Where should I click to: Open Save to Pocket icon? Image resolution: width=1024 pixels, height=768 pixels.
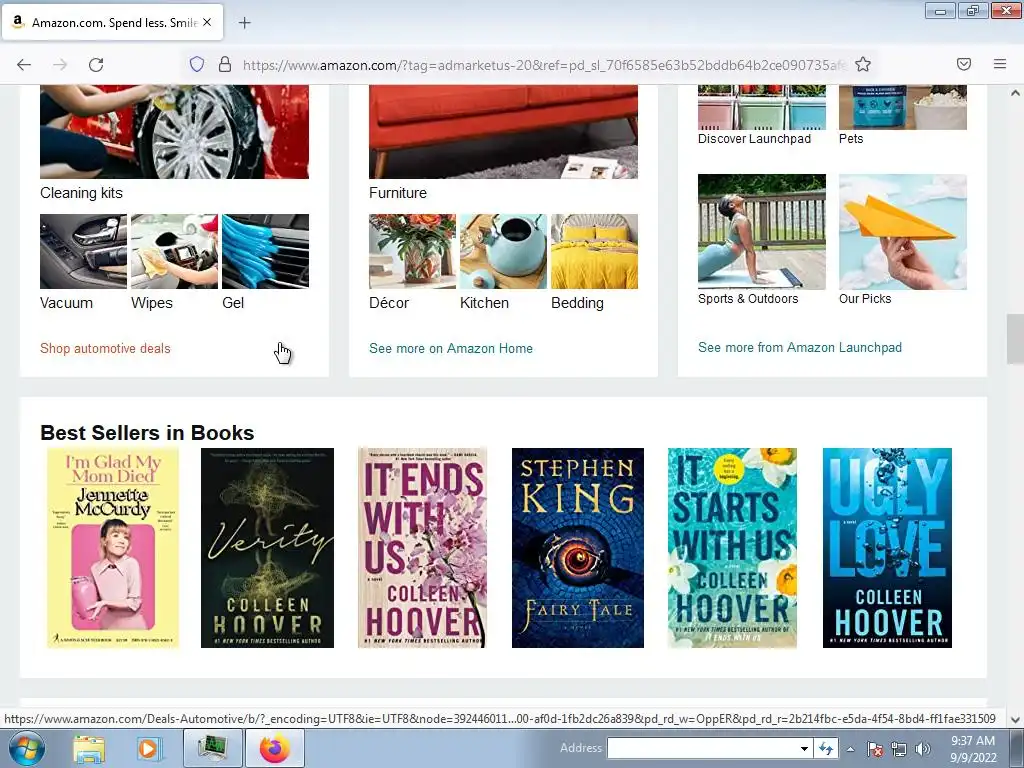pos(964,64)
